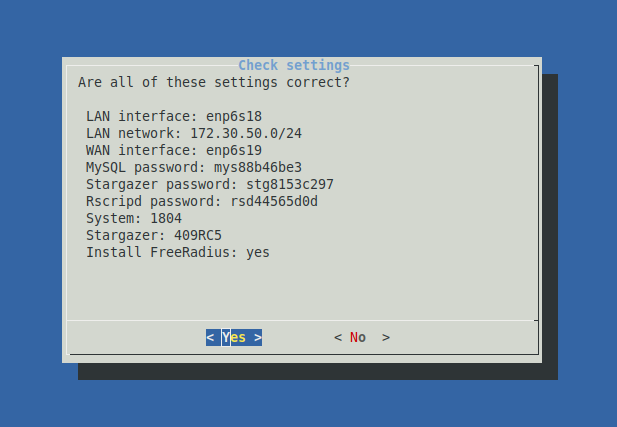This screenshot has height=427, width=617.
Task: Click the "Stargazer: 409RC5" version line
Action: tap(154, 235)
